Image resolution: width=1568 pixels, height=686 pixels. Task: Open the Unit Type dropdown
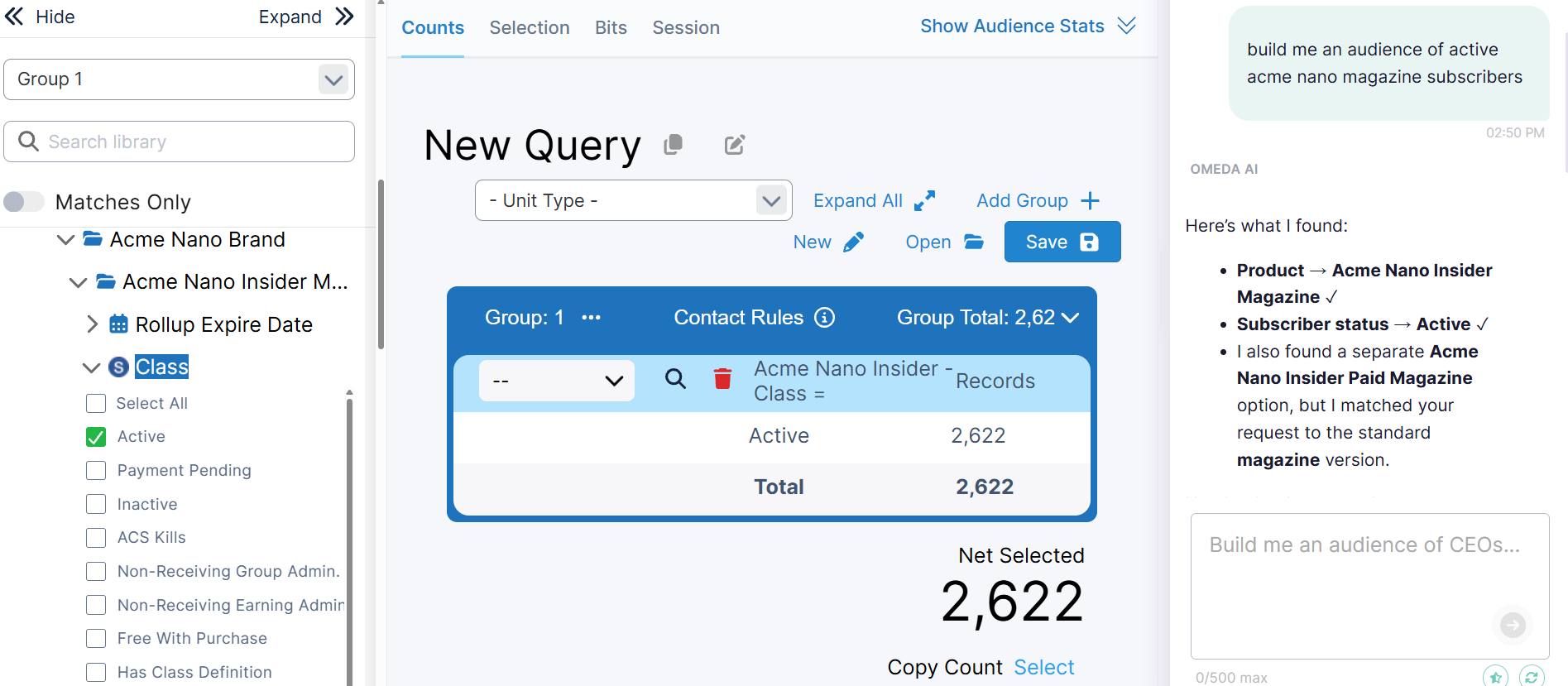[633, 200]
